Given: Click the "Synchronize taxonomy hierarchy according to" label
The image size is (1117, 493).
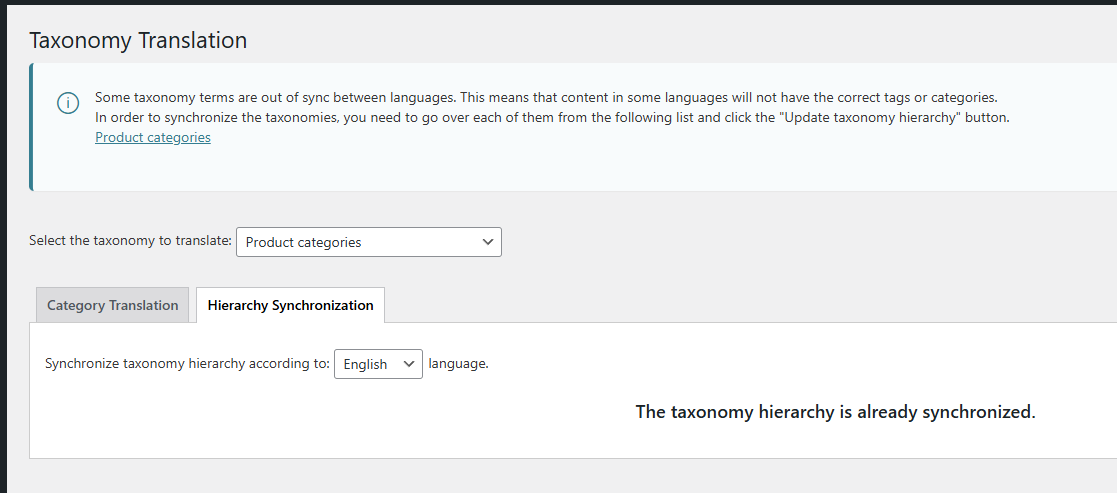Looking at the screenshot, I should click(x=187, y=363).
